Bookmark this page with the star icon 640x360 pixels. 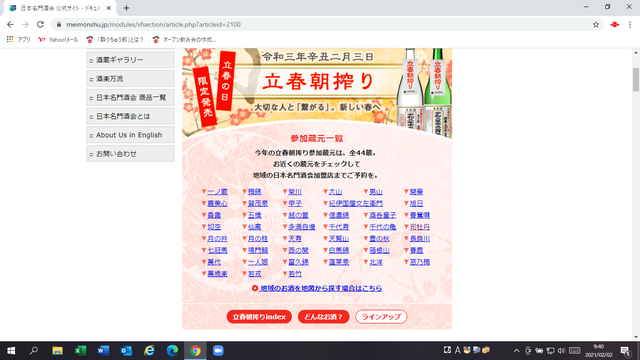coord(596,24)
